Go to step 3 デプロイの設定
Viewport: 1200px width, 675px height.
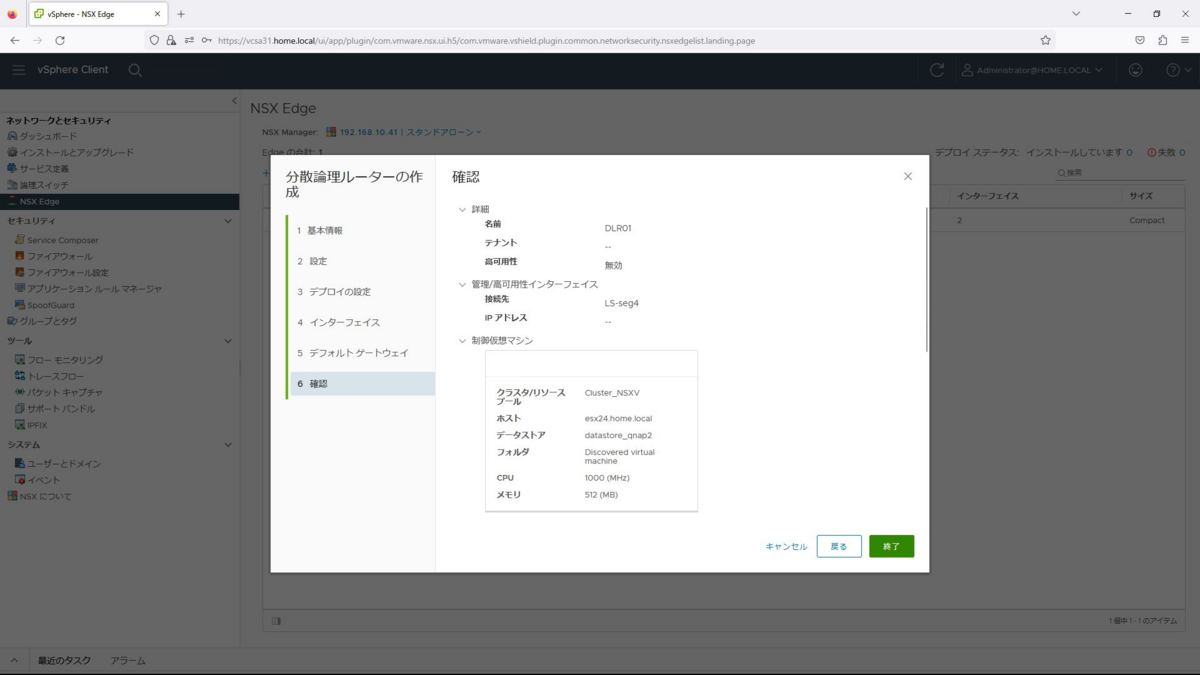point(362,292)
